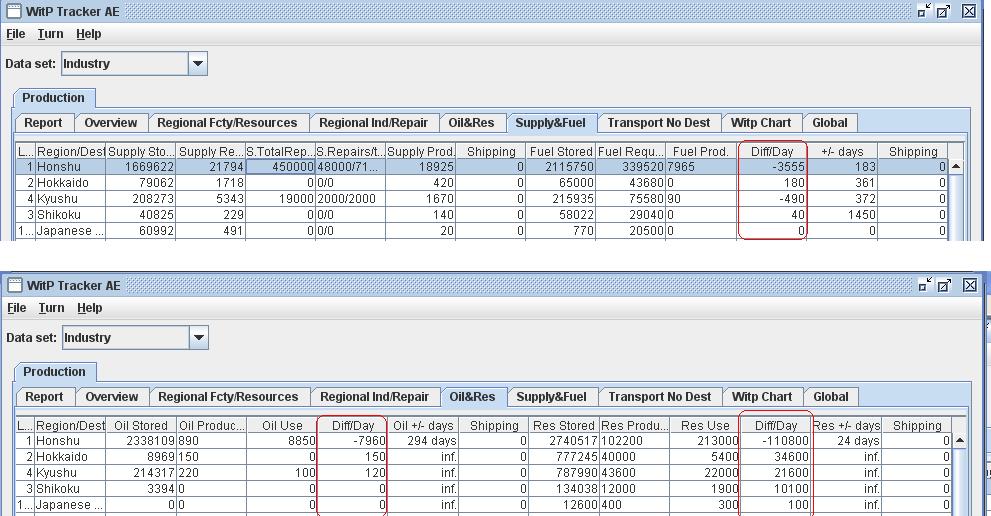Click the scroll up arrow of the Oil&Res table
Screen dimensions: 991x516
[960, 440]
